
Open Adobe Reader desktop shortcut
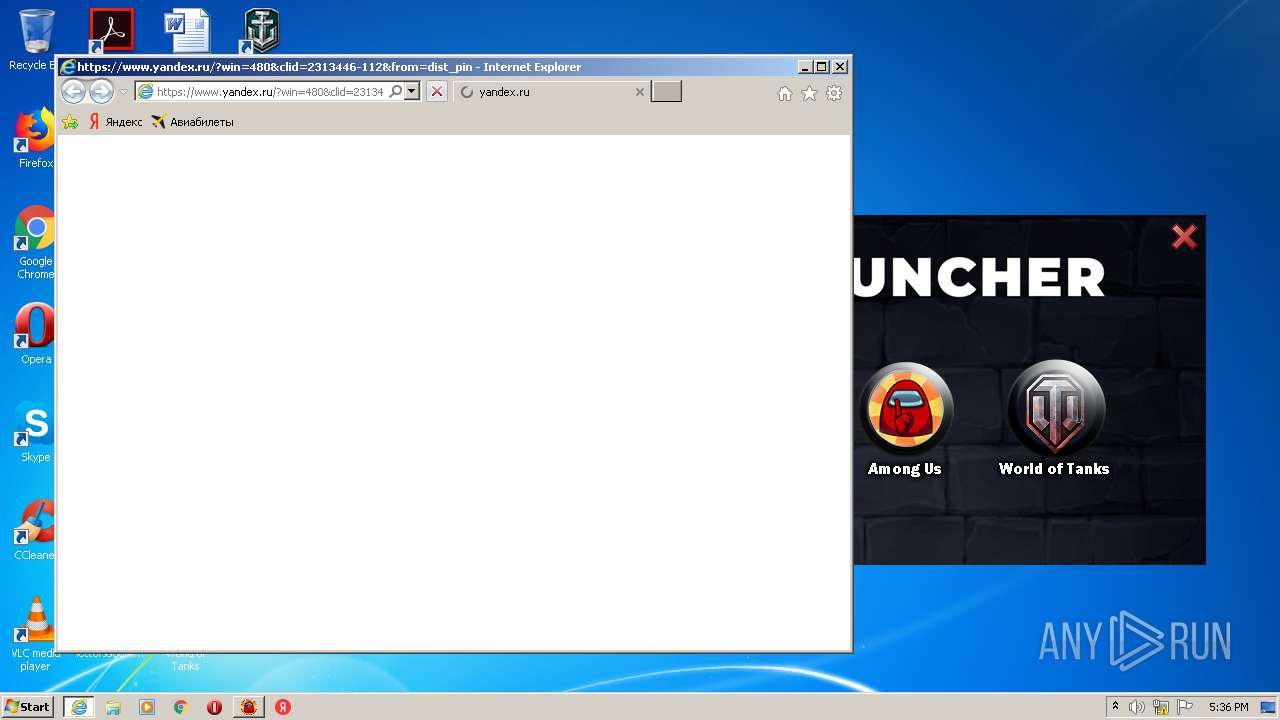pyautogui.click(x=111, y=30)
